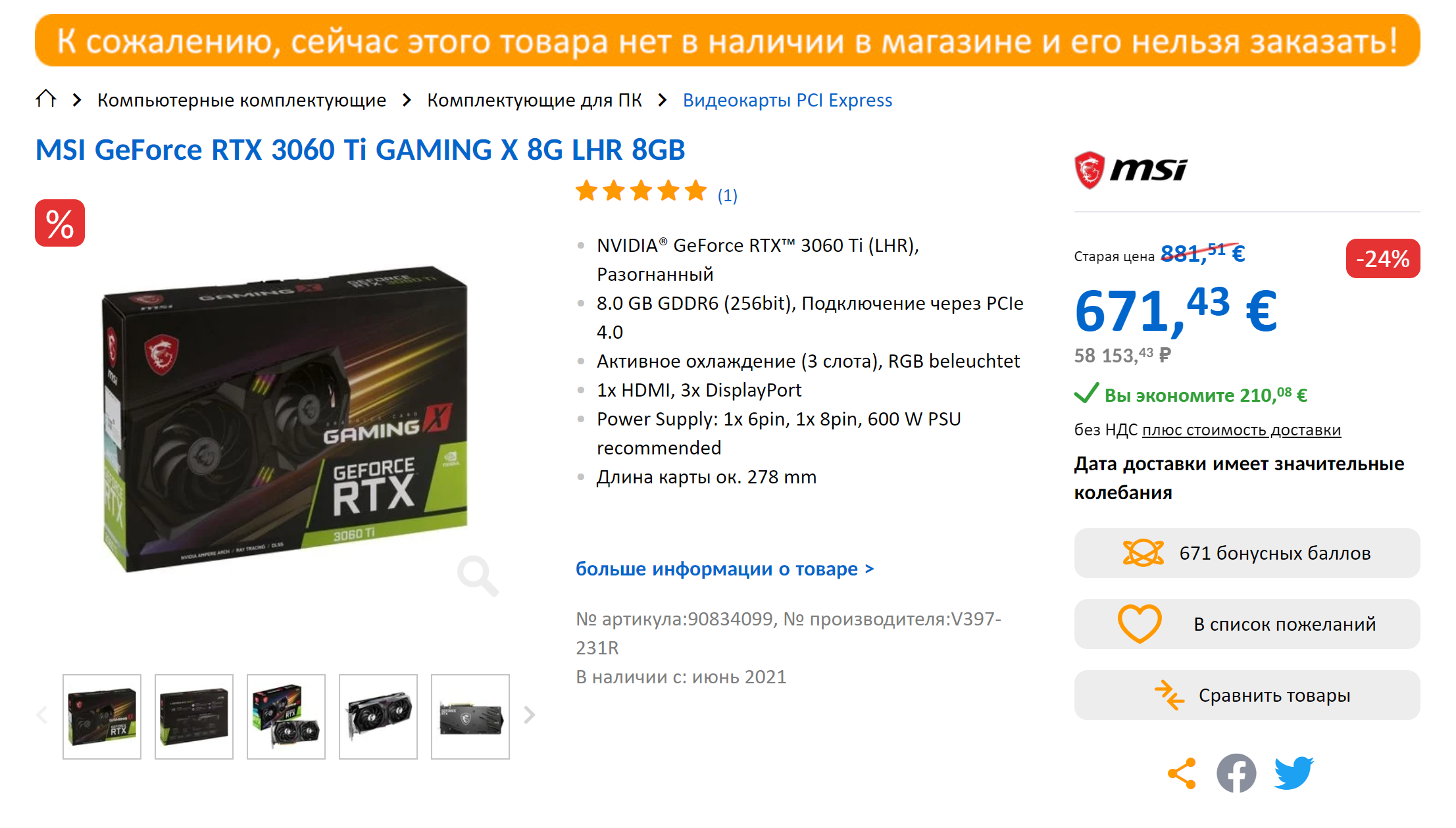This screenshot has width=1456, height=828.
Task: Open the single review count link
Action: click(727, 195)
